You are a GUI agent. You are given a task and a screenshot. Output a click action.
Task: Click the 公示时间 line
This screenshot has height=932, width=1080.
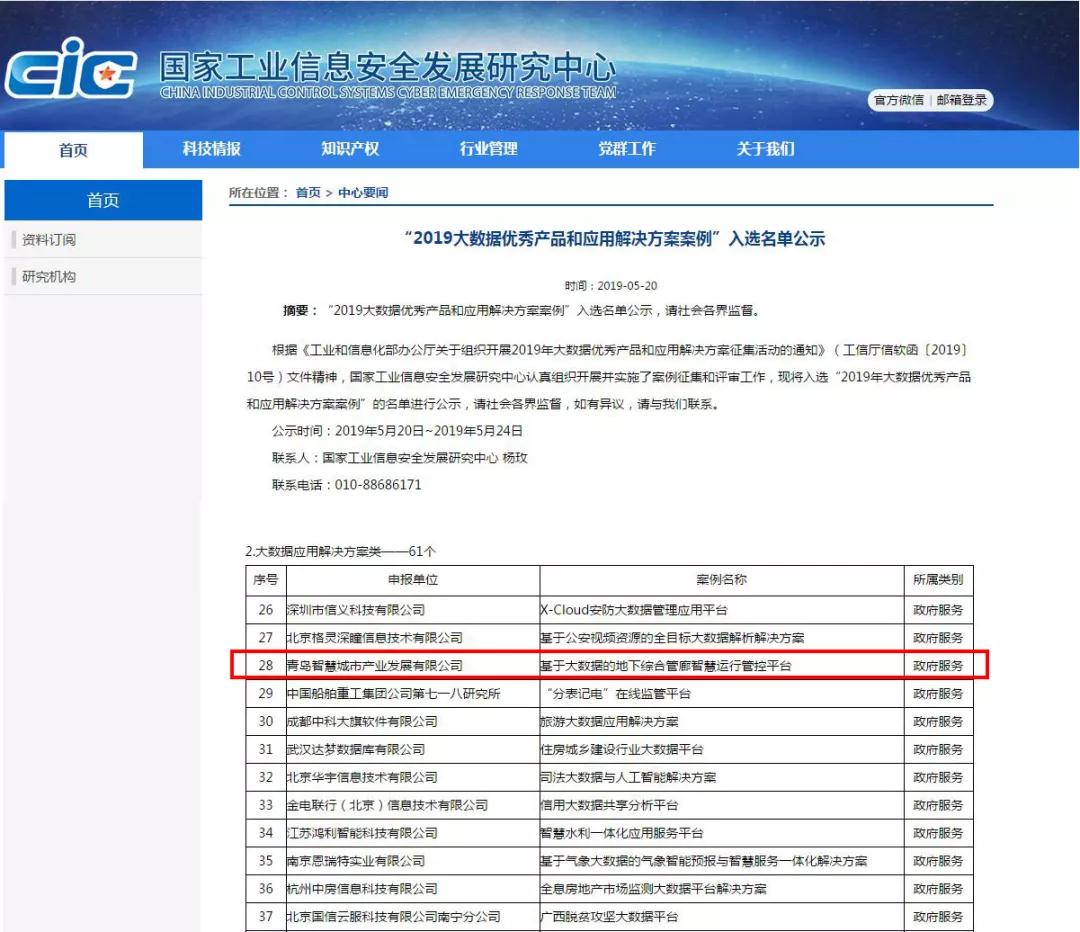tap(397, 431)
